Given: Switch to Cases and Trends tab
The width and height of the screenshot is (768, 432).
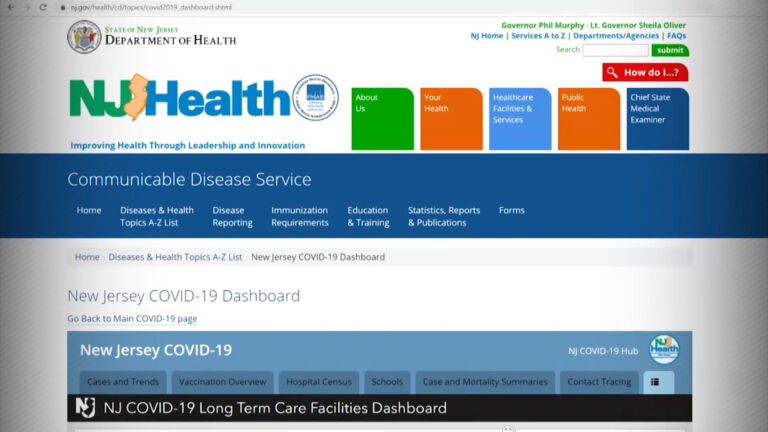Looking at the screenshot, I should point(123,382).
